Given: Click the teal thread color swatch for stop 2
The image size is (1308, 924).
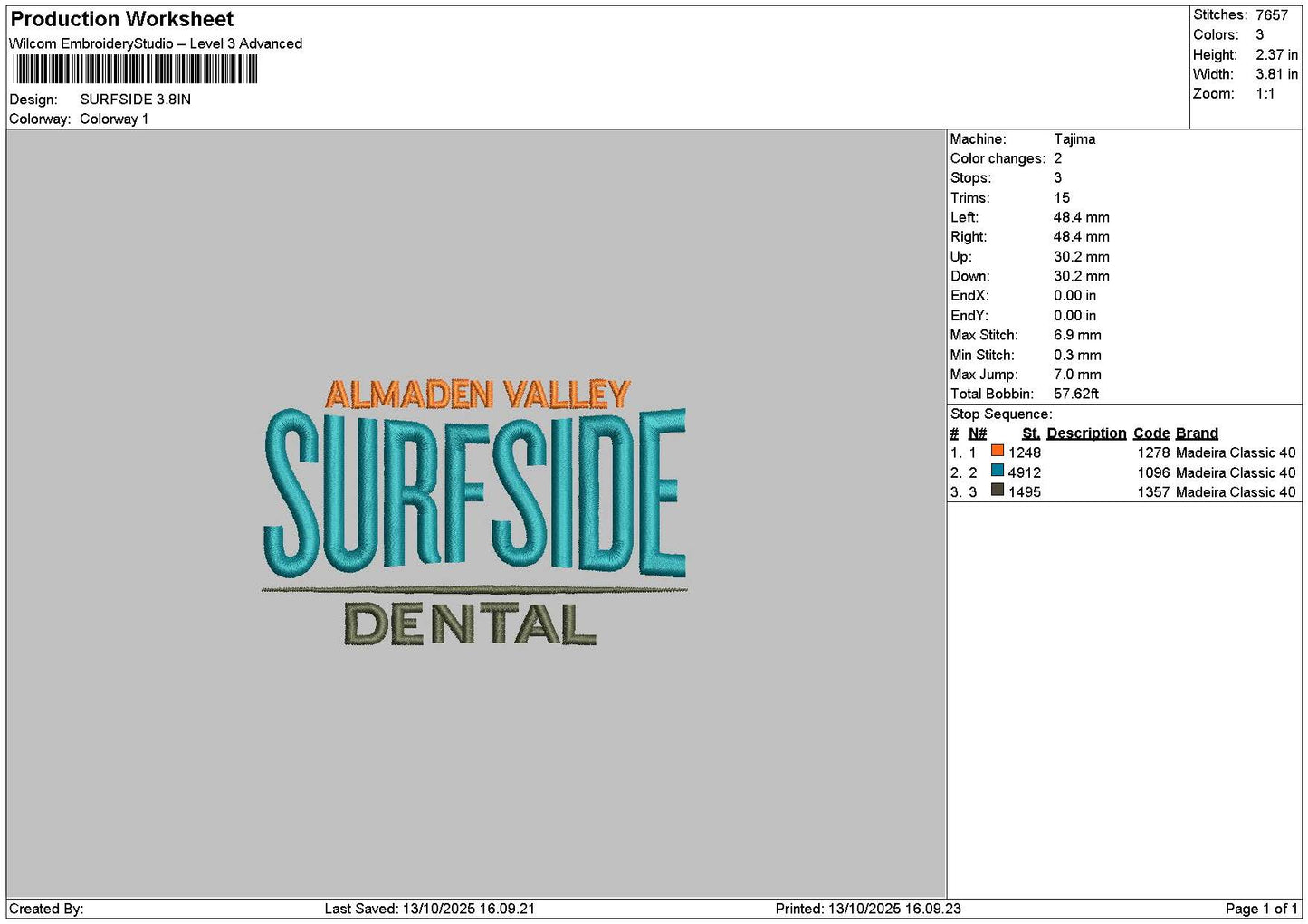Looking at the screenshot, I should [x=998, y=471].
